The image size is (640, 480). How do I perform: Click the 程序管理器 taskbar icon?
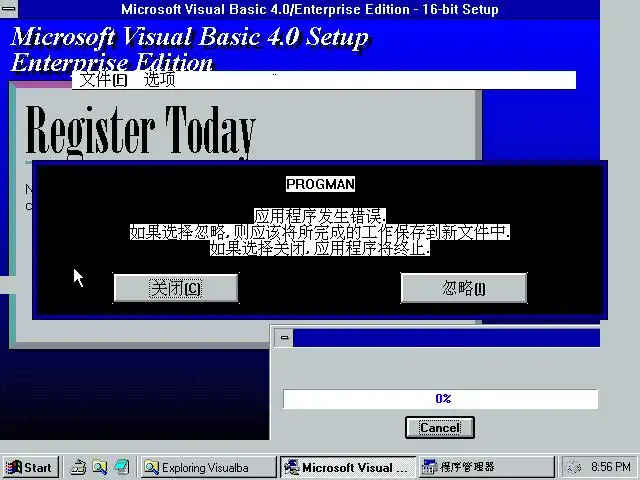[x=430, y=467]
